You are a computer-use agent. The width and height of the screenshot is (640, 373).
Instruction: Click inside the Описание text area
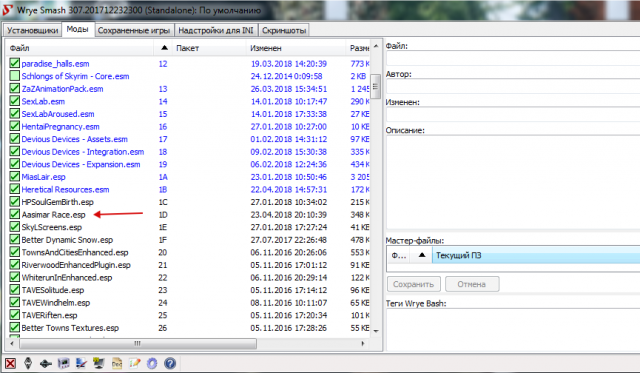[x=513, y=183]
